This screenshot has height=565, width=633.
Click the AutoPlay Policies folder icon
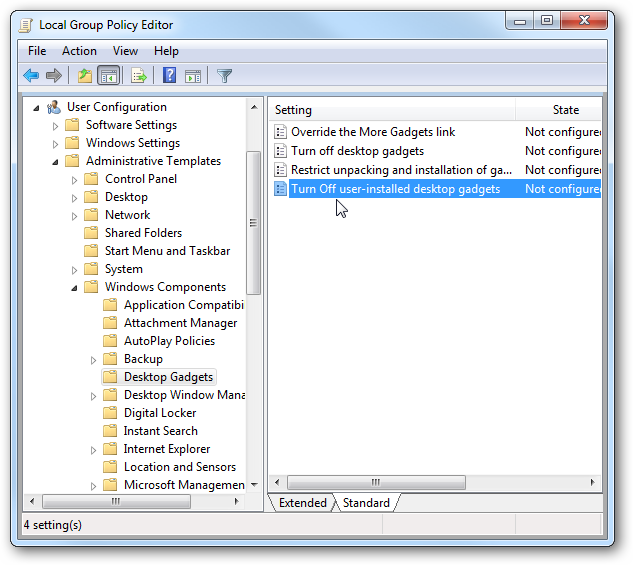[110, 341]
